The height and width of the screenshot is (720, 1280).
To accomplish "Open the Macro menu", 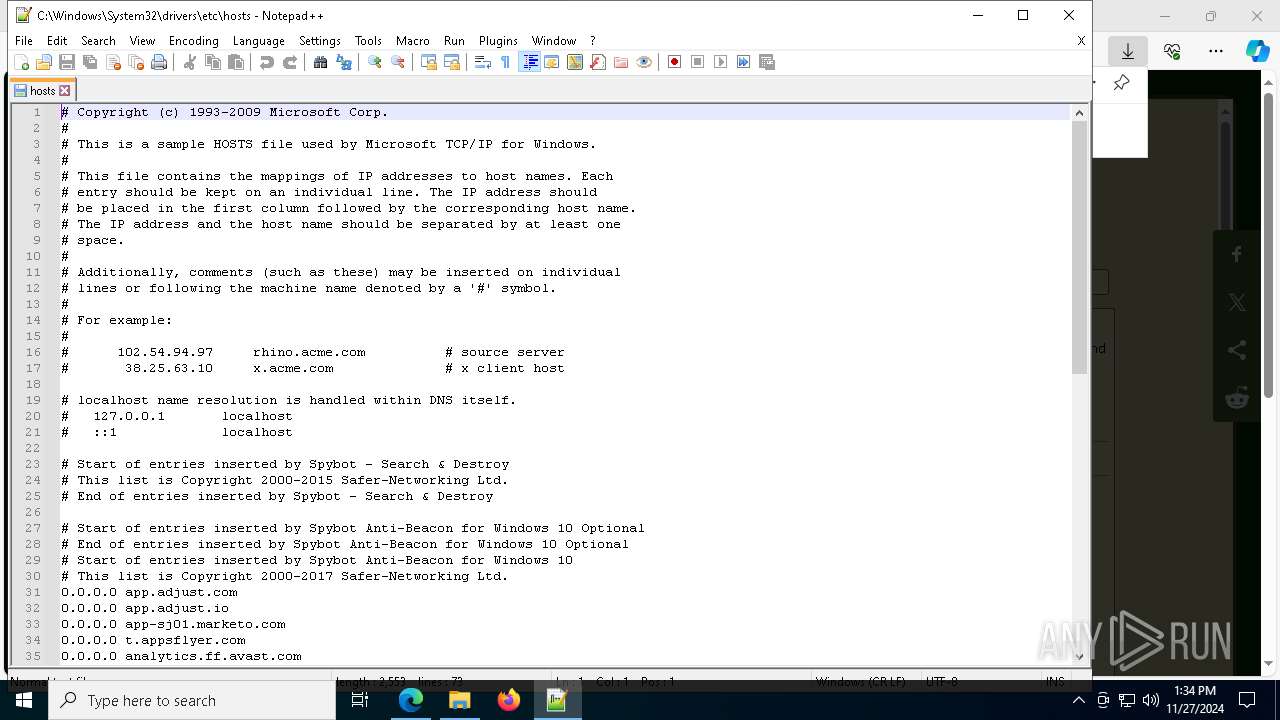I will (412, 41).
